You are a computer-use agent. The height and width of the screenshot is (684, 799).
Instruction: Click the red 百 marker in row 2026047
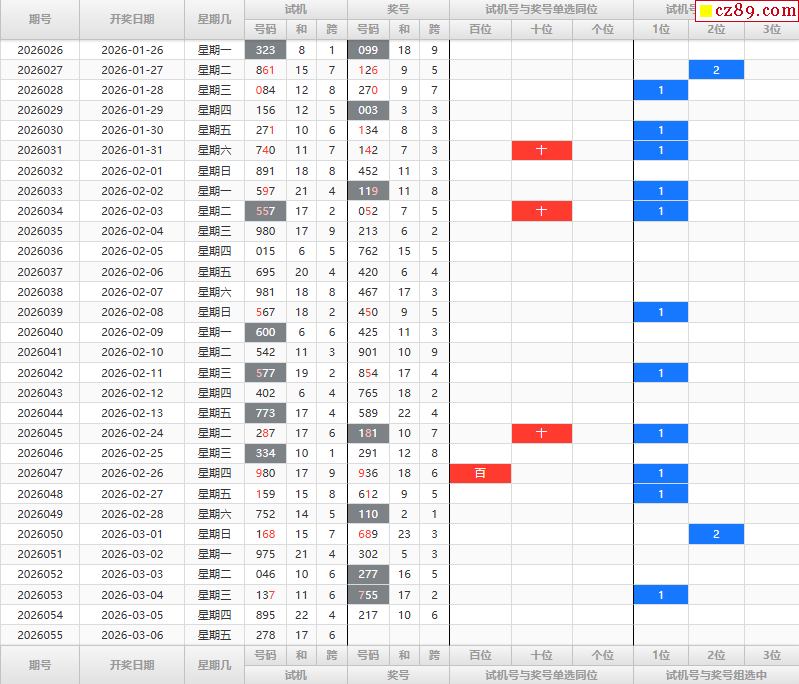coord(481,473)
